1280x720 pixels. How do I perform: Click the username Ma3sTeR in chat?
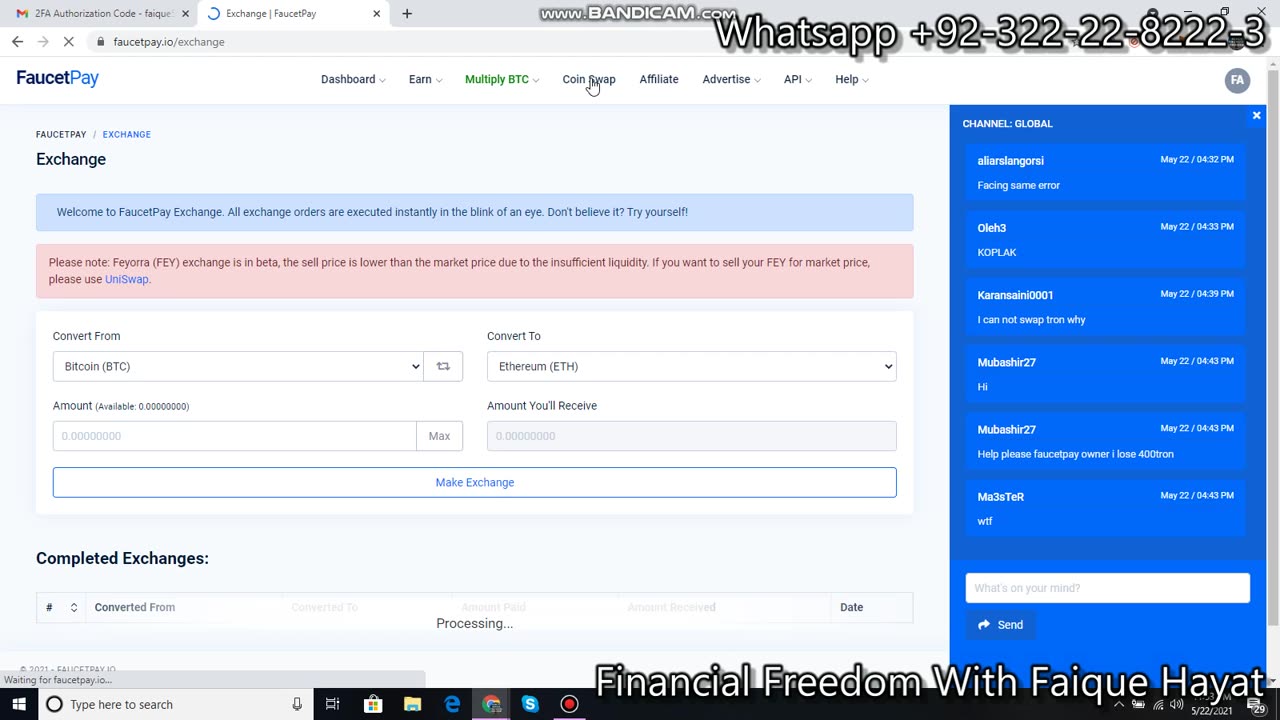(x=1000, y=497)
